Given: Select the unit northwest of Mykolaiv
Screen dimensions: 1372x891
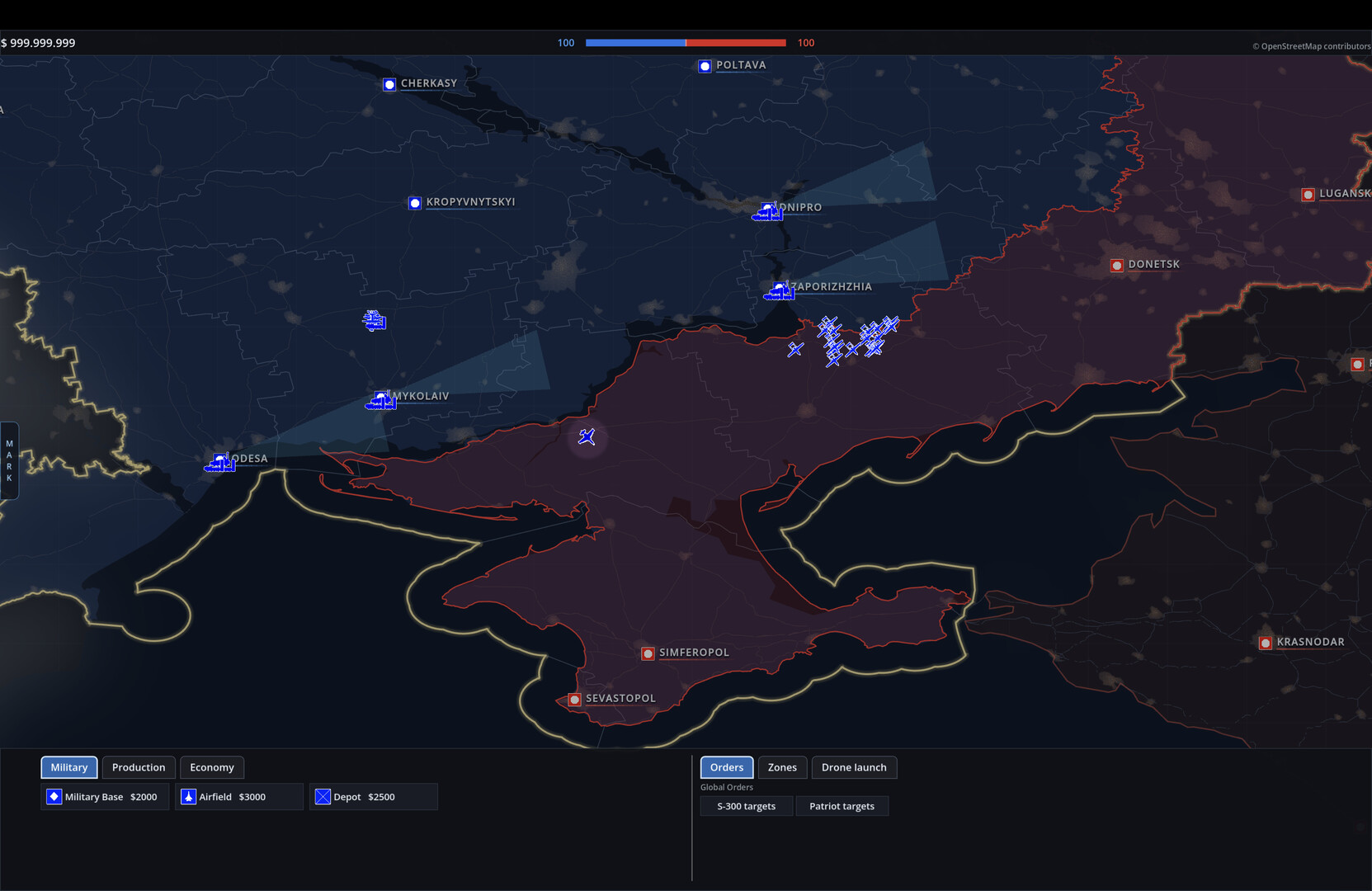Looking at the screenshot, I should pos(375,320).
